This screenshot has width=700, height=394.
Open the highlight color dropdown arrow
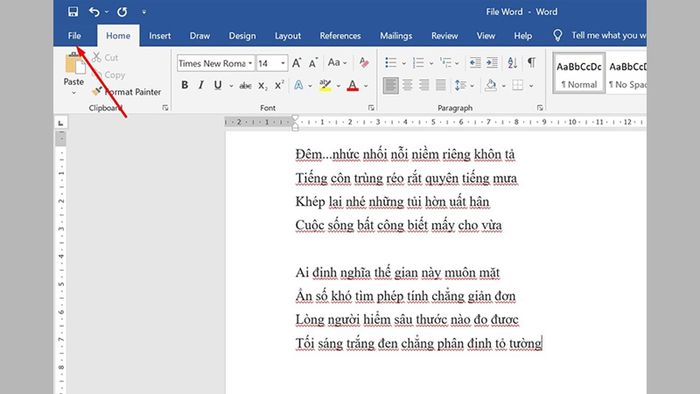click(338, 86)
